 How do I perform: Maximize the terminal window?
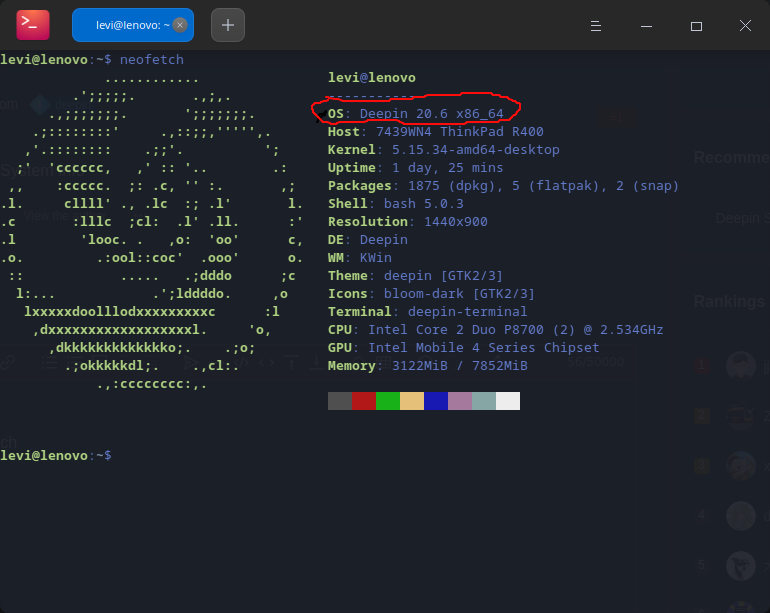coord(696,26)
